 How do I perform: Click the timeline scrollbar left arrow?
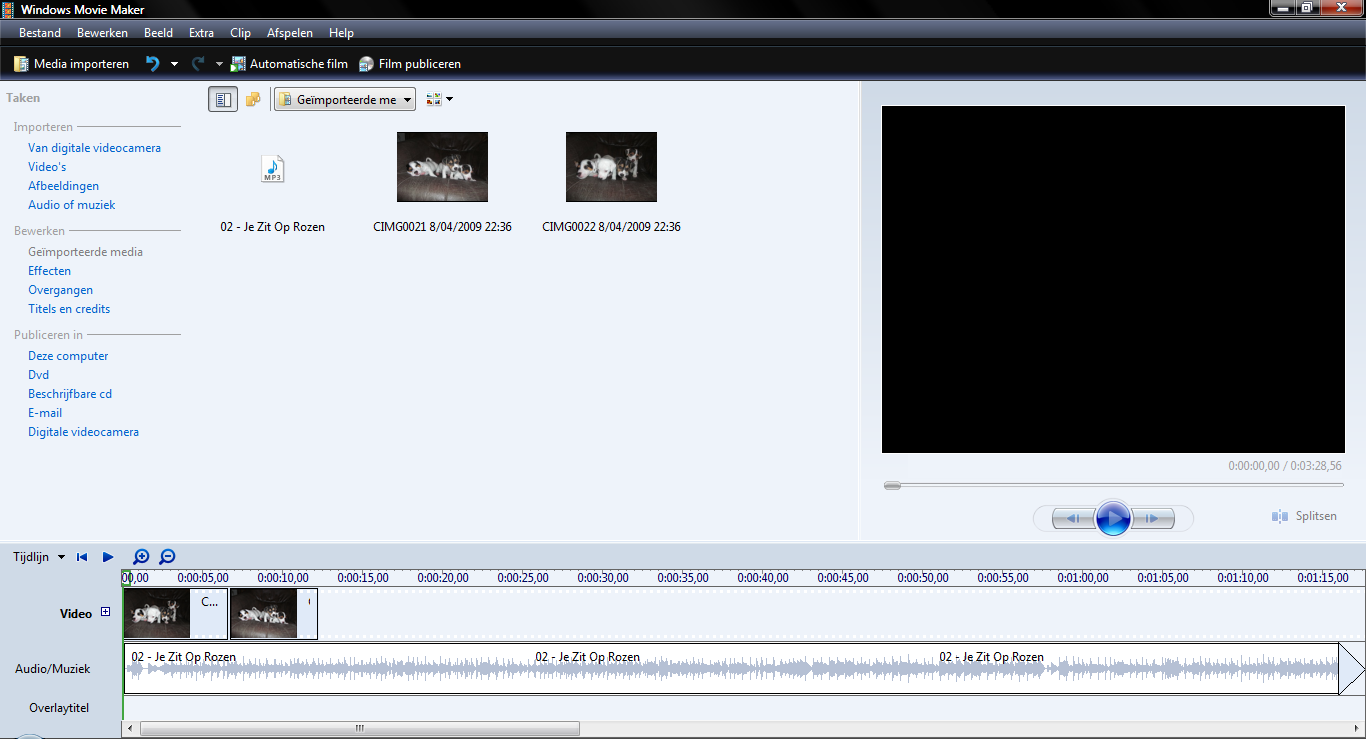[x=128, y=728]
